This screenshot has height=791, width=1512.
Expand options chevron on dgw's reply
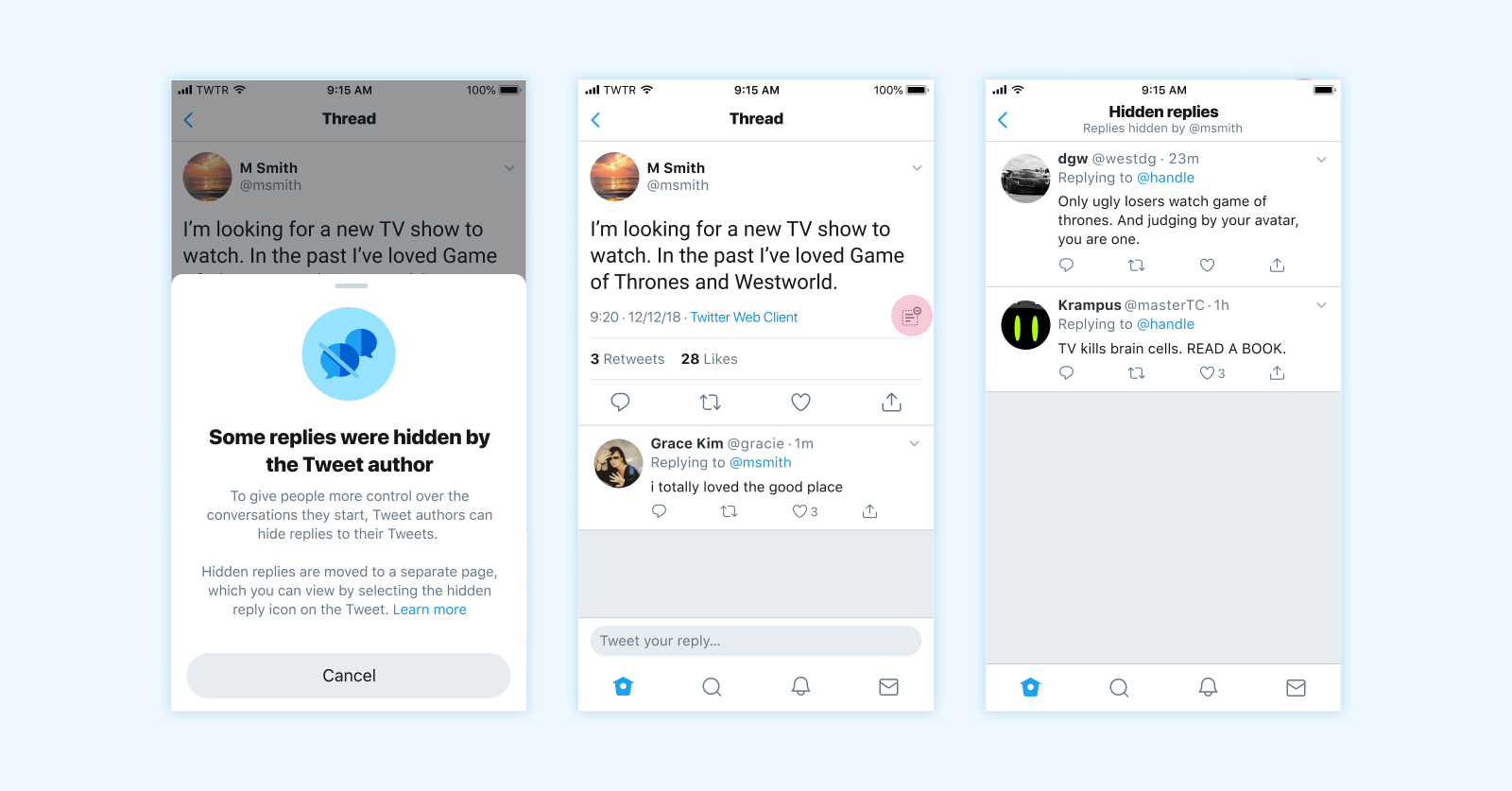pos(1321,160)
